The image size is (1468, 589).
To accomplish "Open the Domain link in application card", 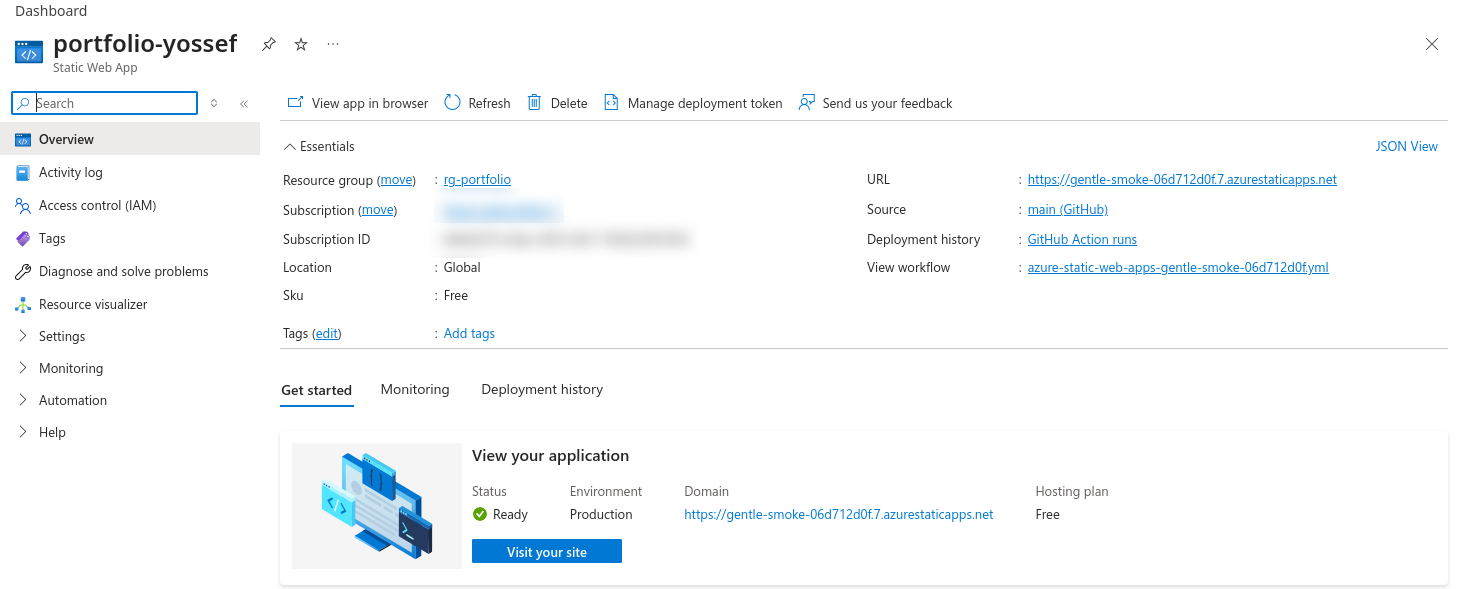I will coord(839,514).
